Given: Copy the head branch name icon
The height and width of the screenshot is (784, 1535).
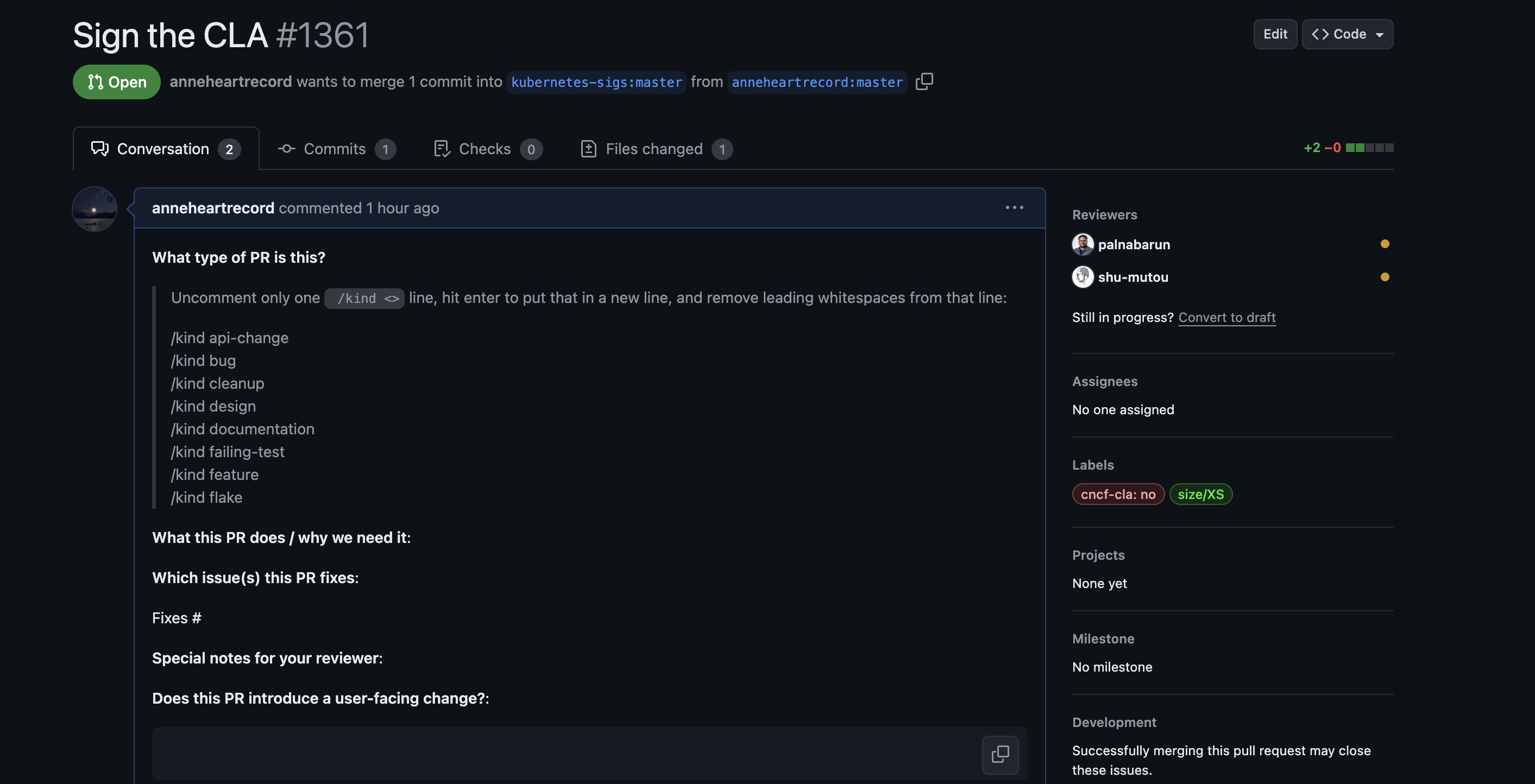Looking at the screenshot, I should (924, 81).
